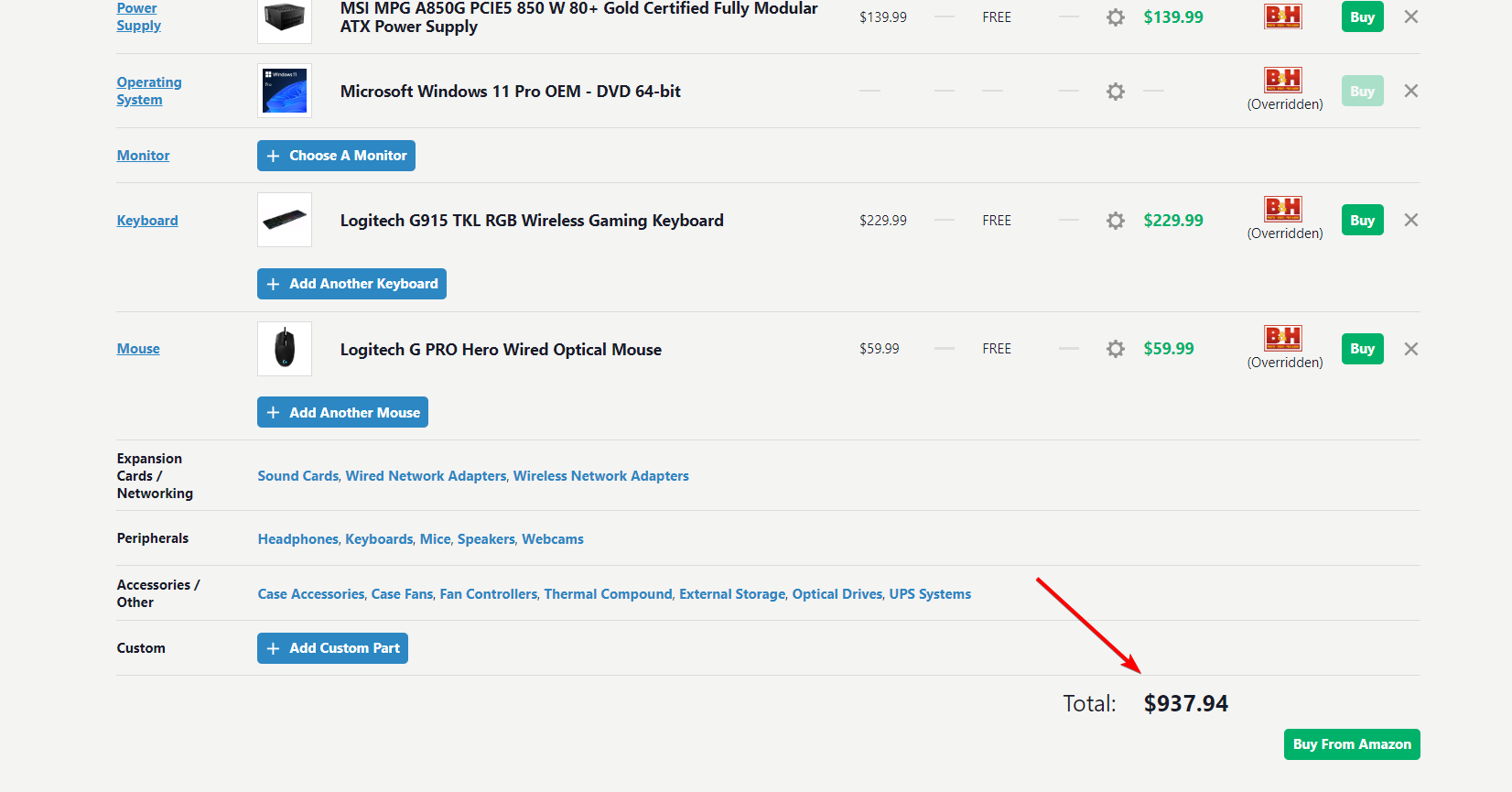Click Buy From Amazon button

tap(1352, 744)
